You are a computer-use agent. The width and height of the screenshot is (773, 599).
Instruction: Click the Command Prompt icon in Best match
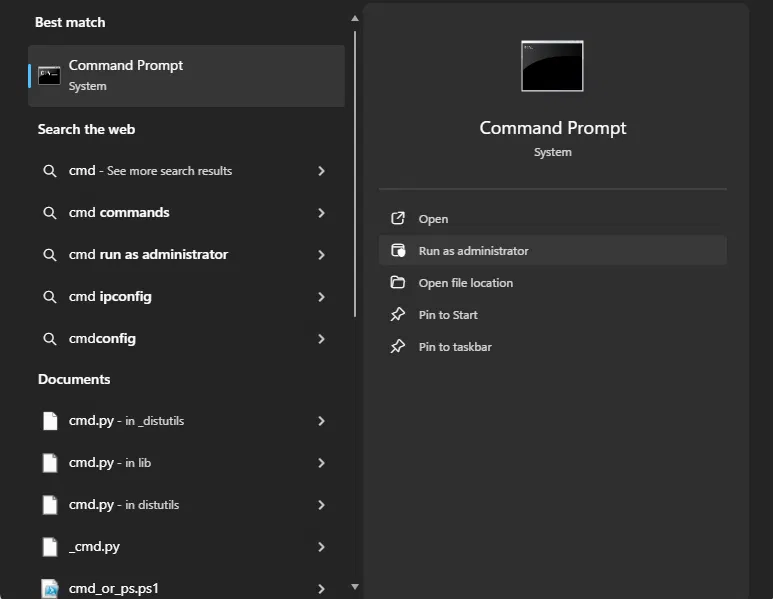pyautogui.click(x=49, y=75)
